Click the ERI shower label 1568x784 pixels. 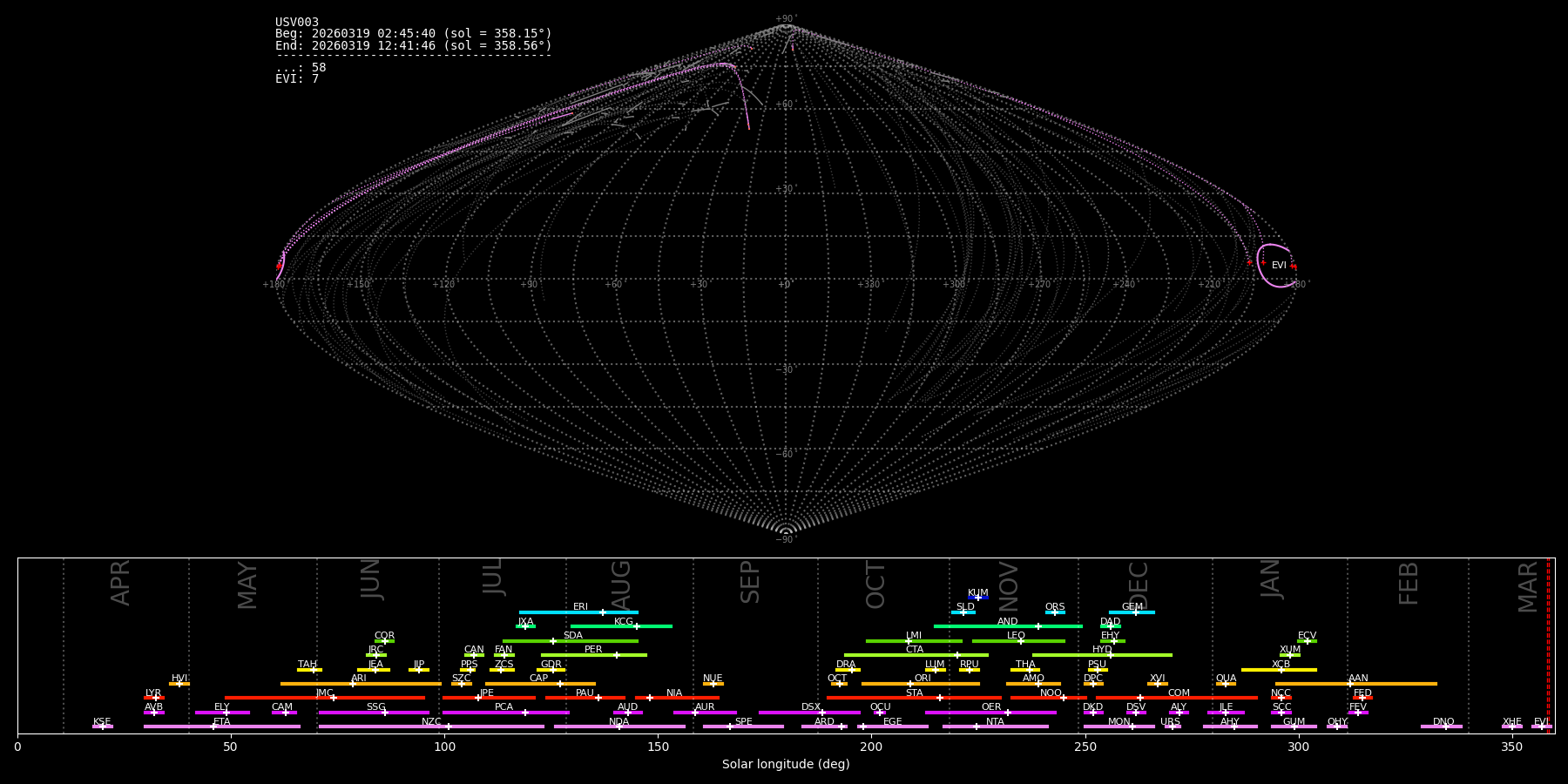[580, 607]
